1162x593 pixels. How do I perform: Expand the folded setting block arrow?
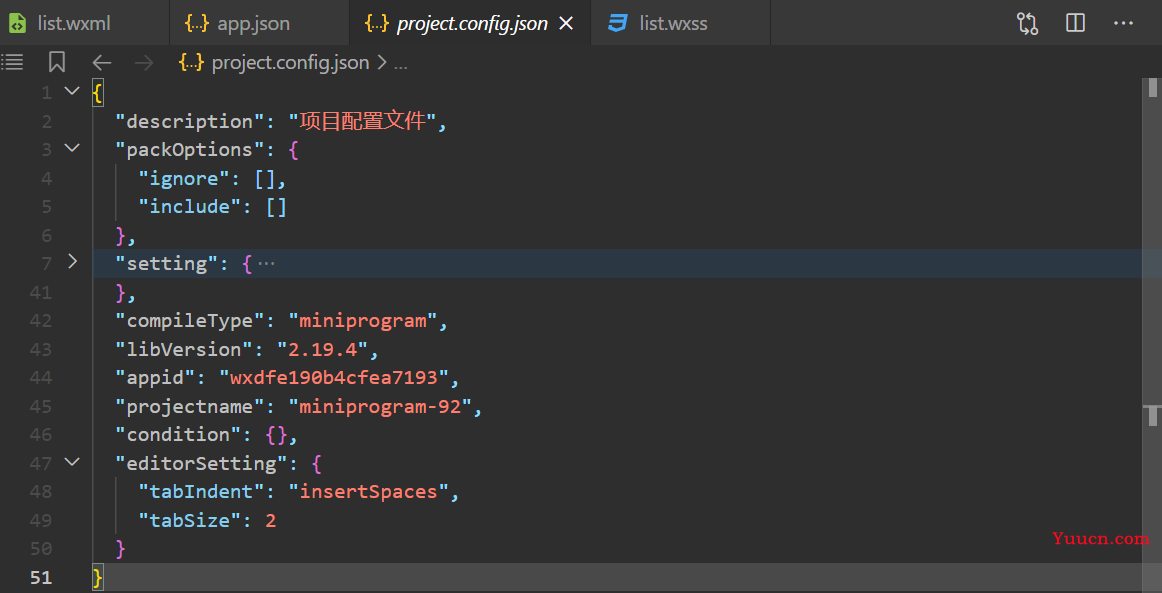pyautogui.click(x=72, y=262)
